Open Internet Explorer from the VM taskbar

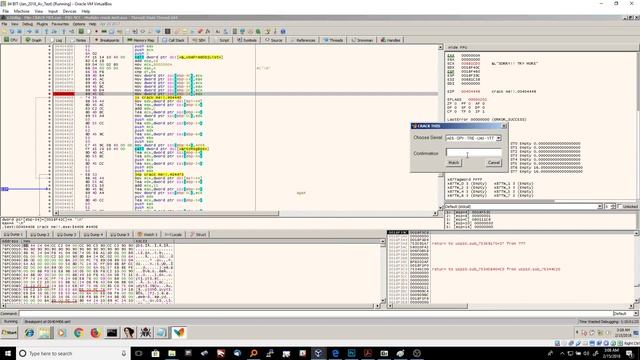[x=29, y=333]
